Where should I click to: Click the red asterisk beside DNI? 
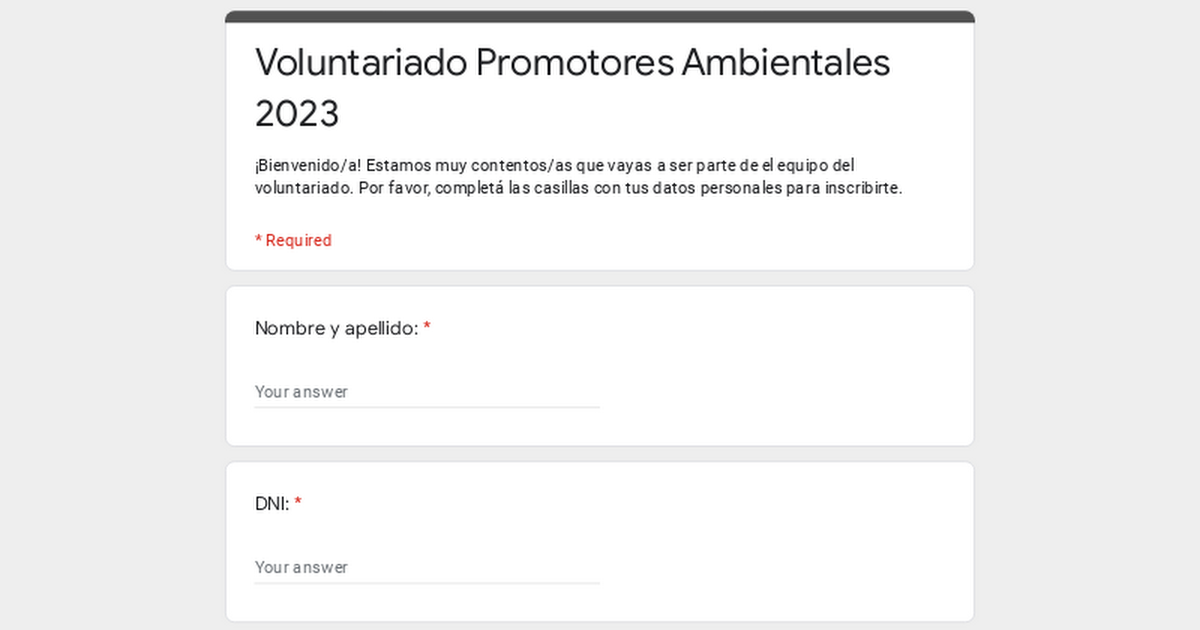(298, 504)
